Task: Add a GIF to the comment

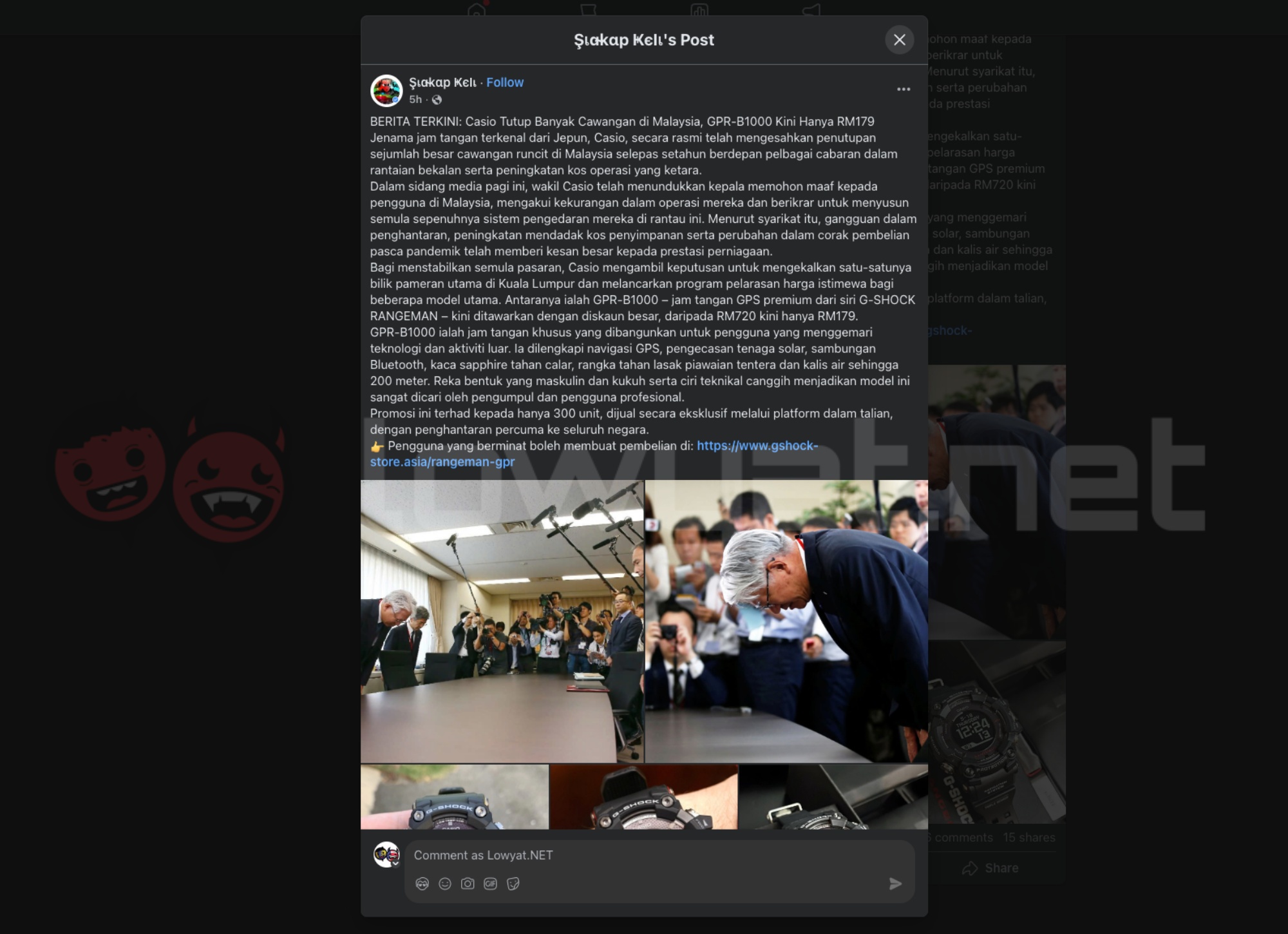Action: [490, 884]
